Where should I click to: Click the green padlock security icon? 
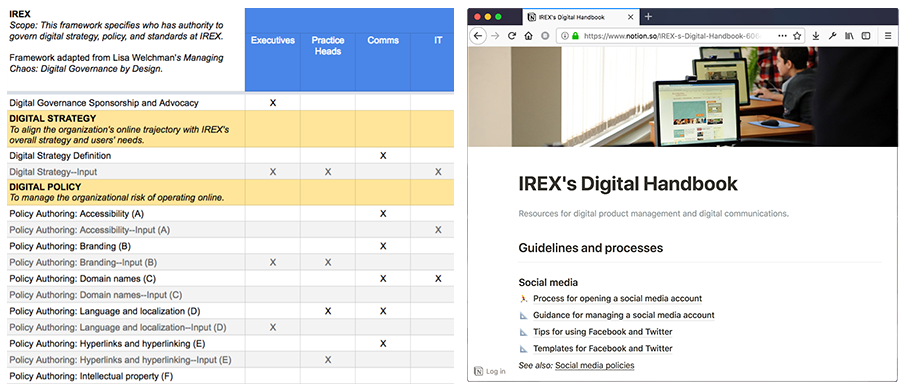(x=575, y=36)
